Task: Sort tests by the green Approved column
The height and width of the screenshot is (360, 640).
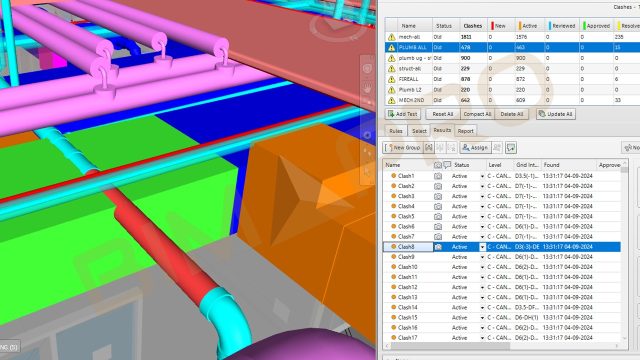Action: click(x=596, y=26)
